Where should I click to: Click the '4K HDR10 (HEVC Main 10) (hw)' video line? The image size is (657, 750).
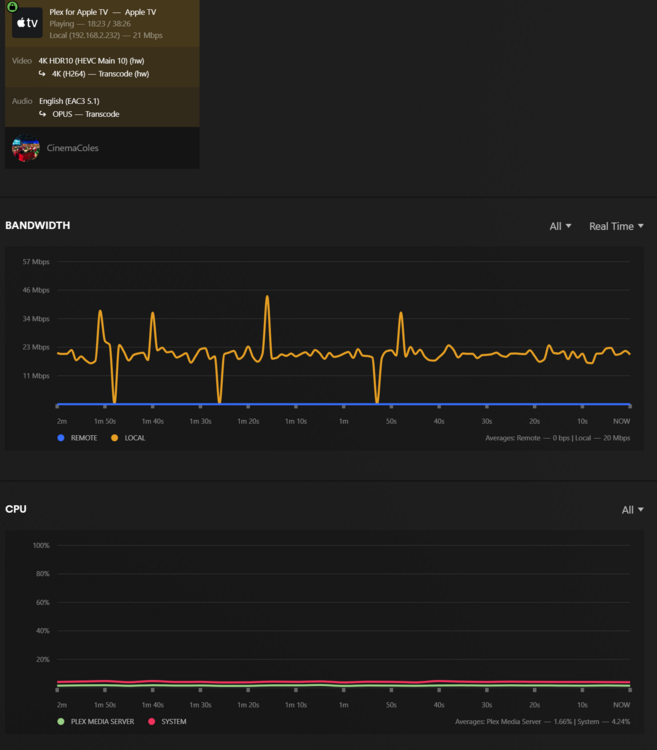point(91,61)
